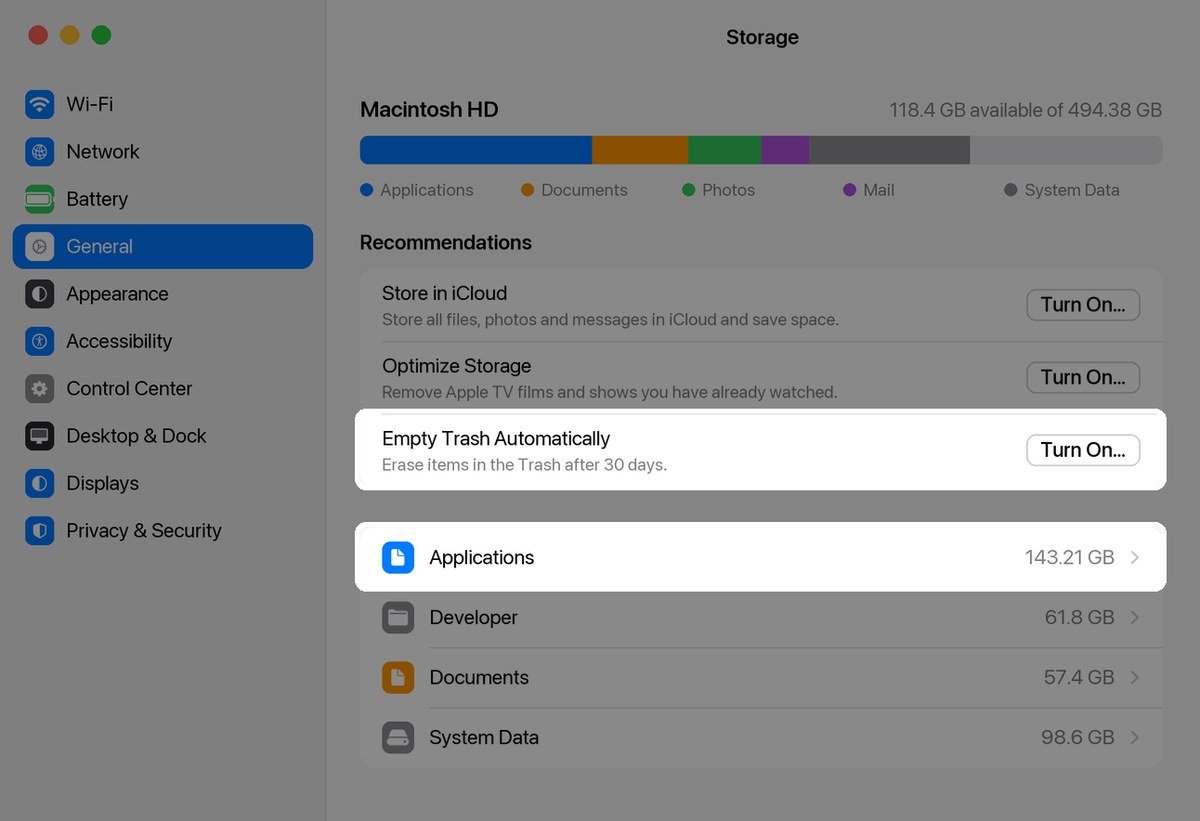Click the Appearance icon in sidebar
Screen dimensions: 1200x821
pyautogui.click(x=40, y=294)
